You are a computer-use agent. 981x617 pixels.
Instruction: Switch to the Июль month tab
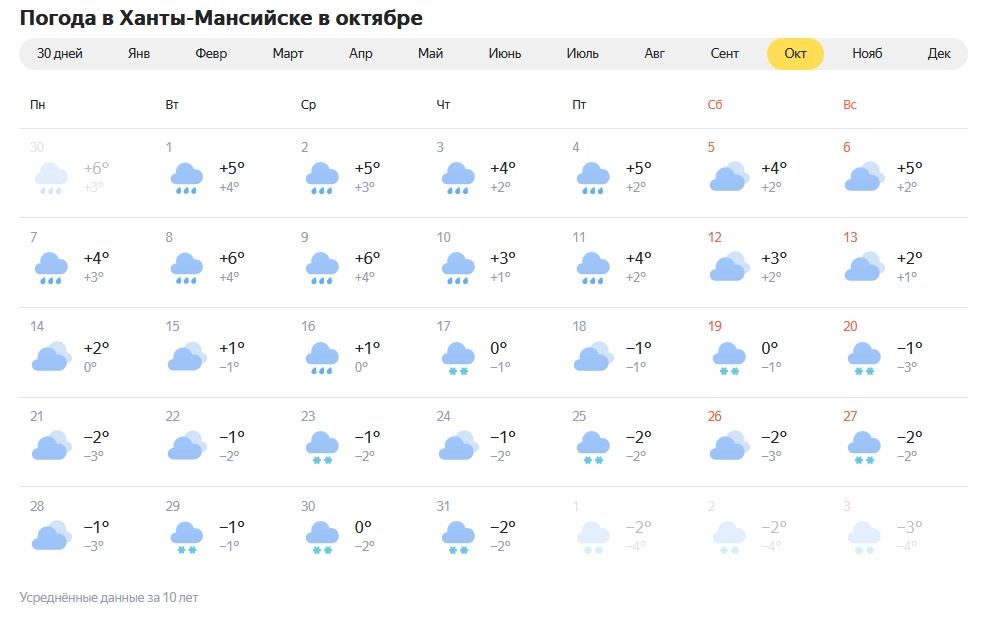click(583, 54)
